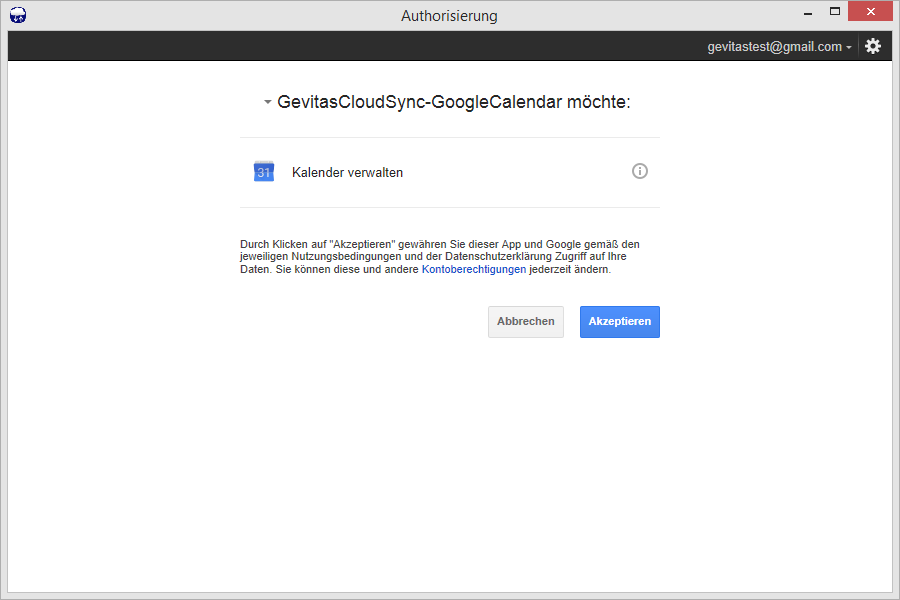Viewport: 900px width, 600px height.
Task: Select the Kalender verwalten permission text
Action: click(x=347, y=172)
